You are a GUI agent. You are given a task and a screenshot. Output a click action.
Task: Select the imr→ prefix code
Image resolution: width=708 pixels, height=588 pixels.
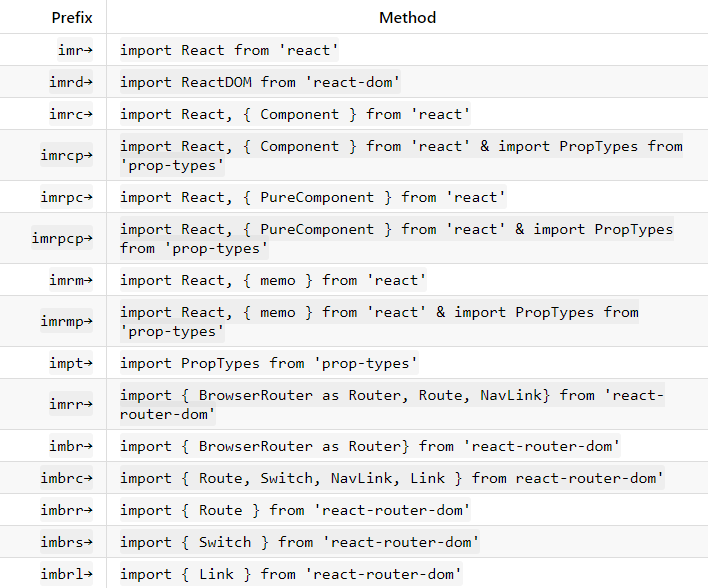75,50
